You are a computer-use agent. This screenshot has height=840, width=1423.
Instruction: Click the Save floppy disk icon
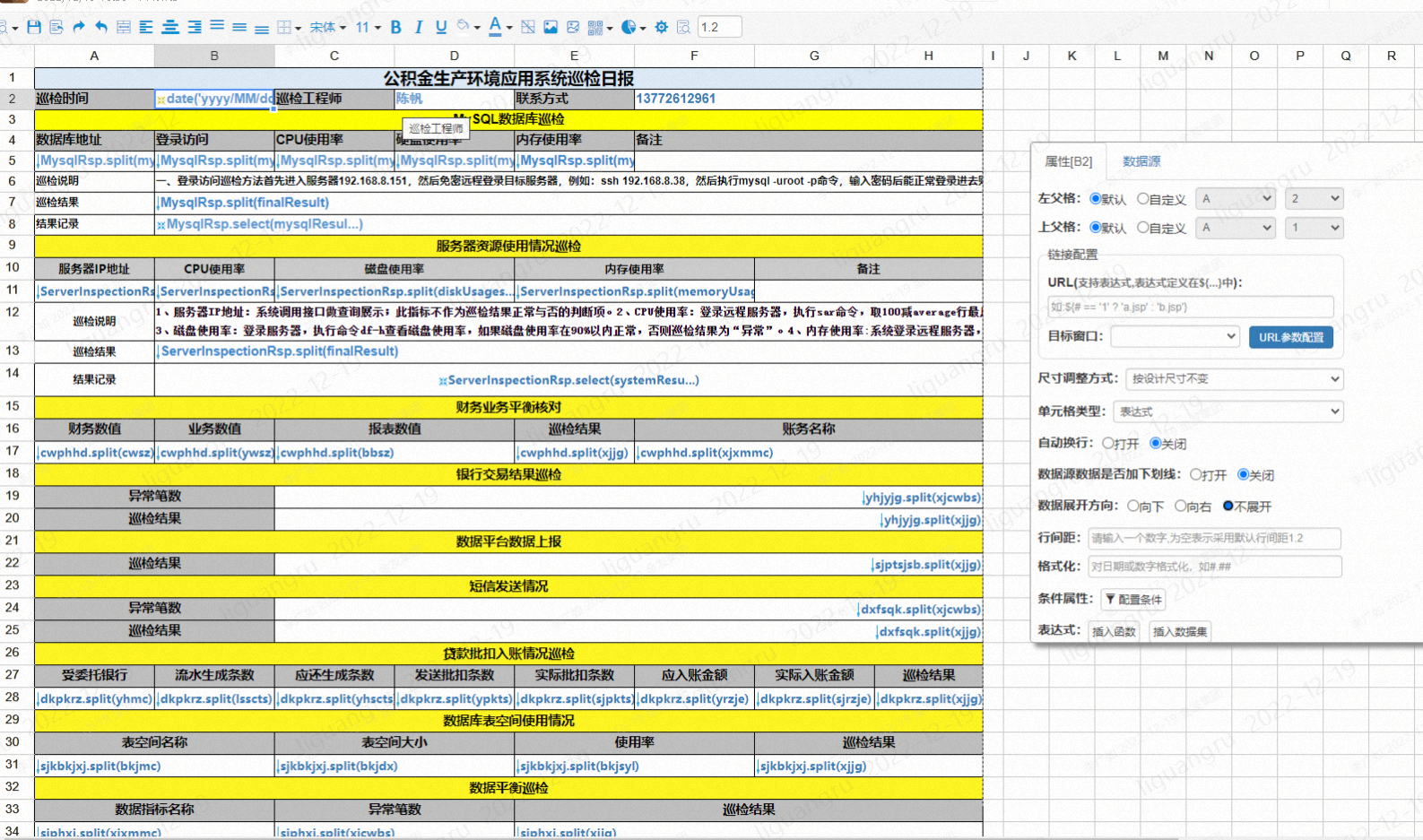click(34, 27)
